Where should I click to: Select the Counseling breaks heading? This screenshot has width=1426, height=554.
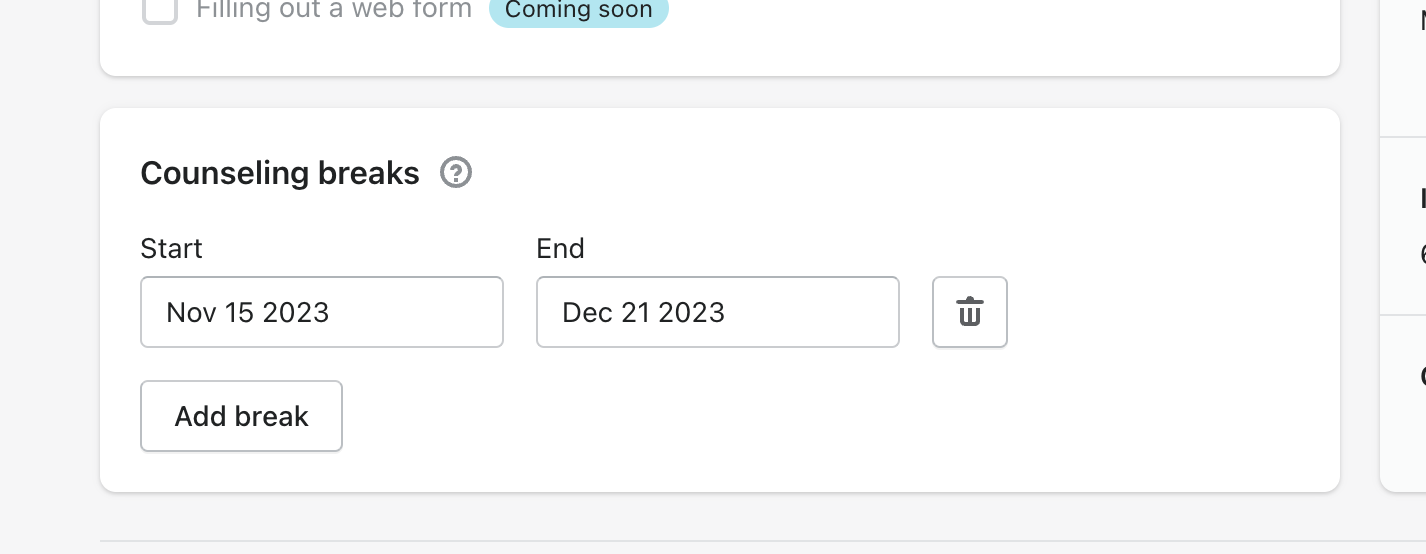[280, 173]
